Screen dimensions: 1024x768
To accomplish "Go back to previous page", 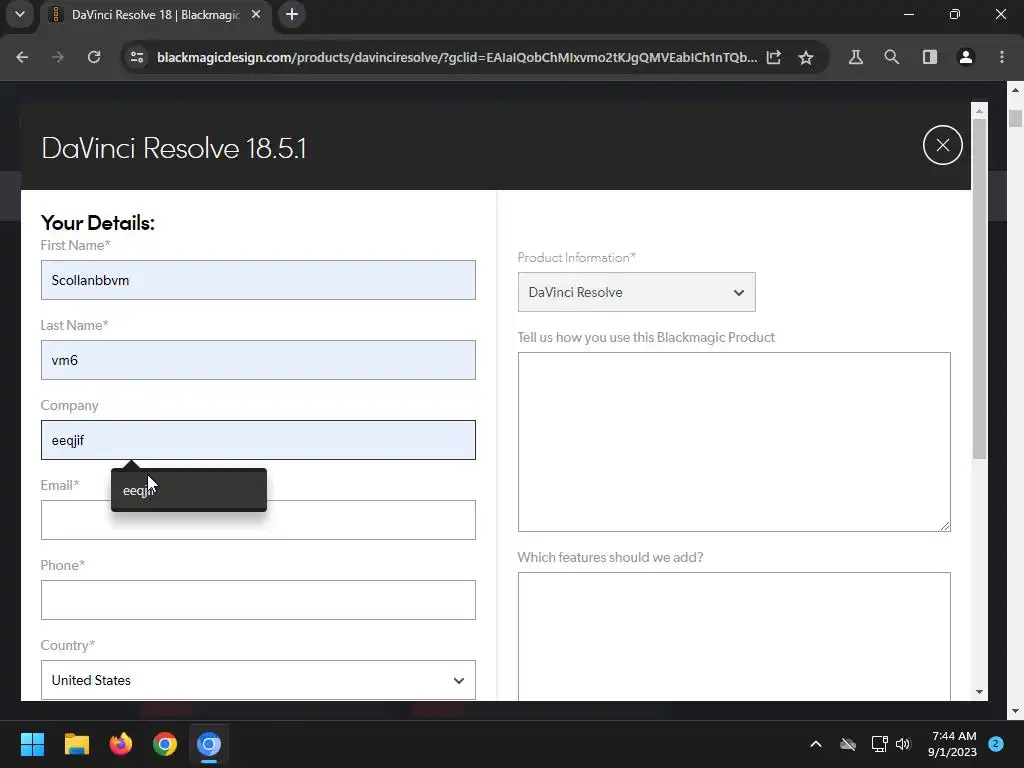I will coord(22,57).
